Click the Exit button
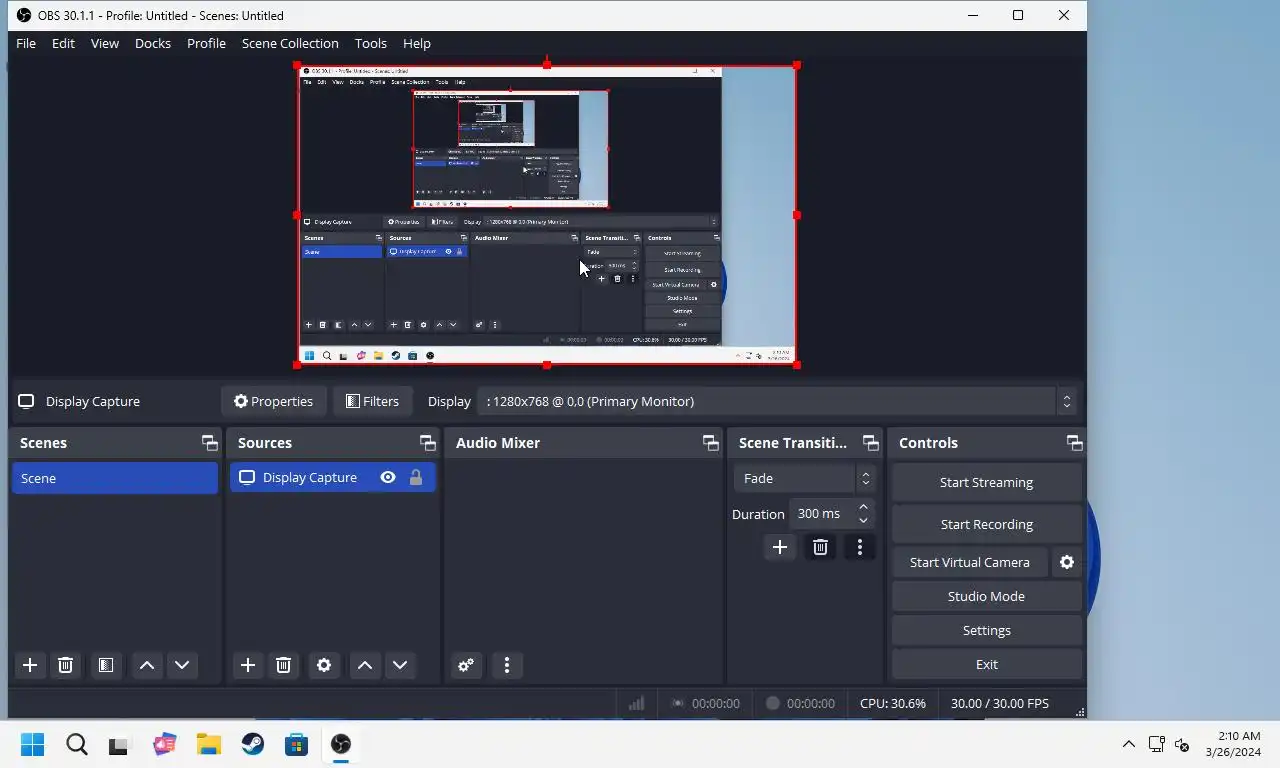The width and height of the screenshot is (1280, 768). (986, 664)
